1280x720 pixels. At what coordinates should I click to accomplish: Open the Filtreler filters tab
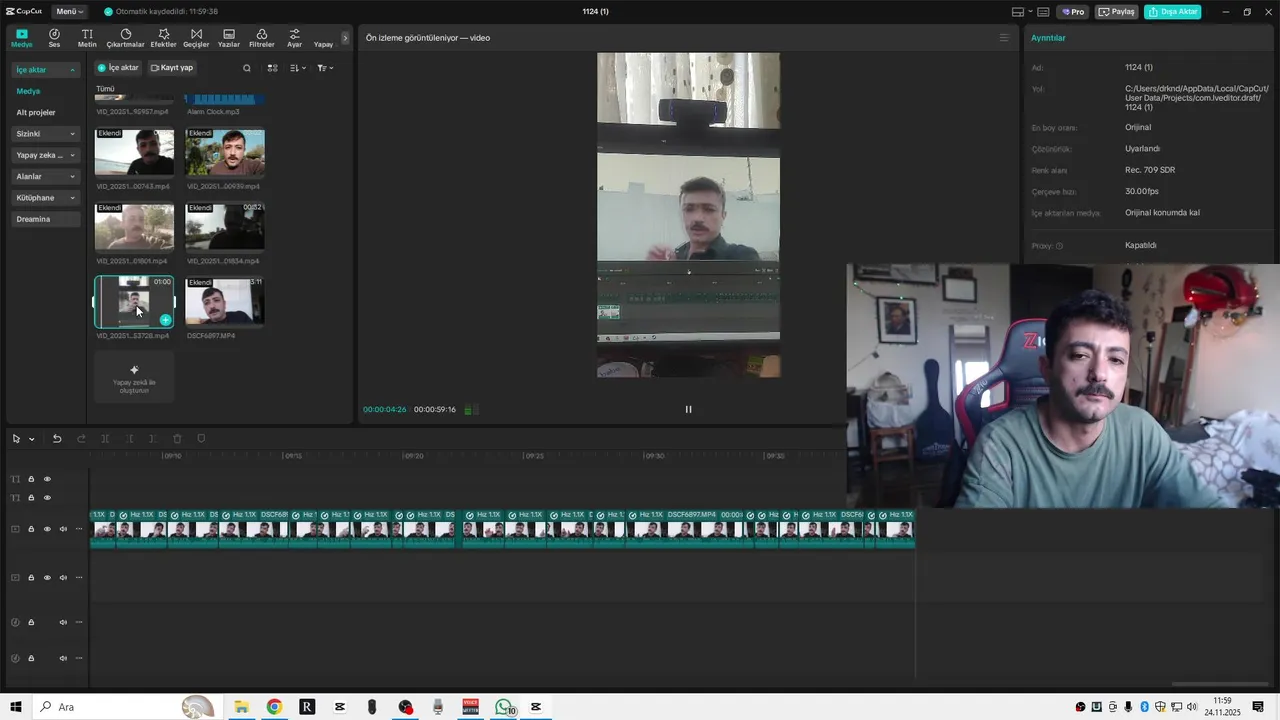click(x=261, y=38)
